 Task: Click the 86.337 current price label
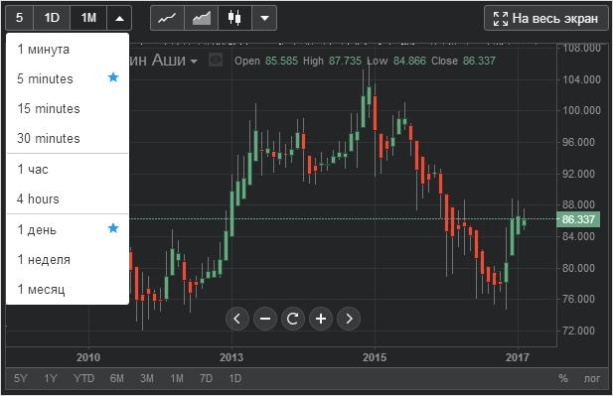(578, 219)
